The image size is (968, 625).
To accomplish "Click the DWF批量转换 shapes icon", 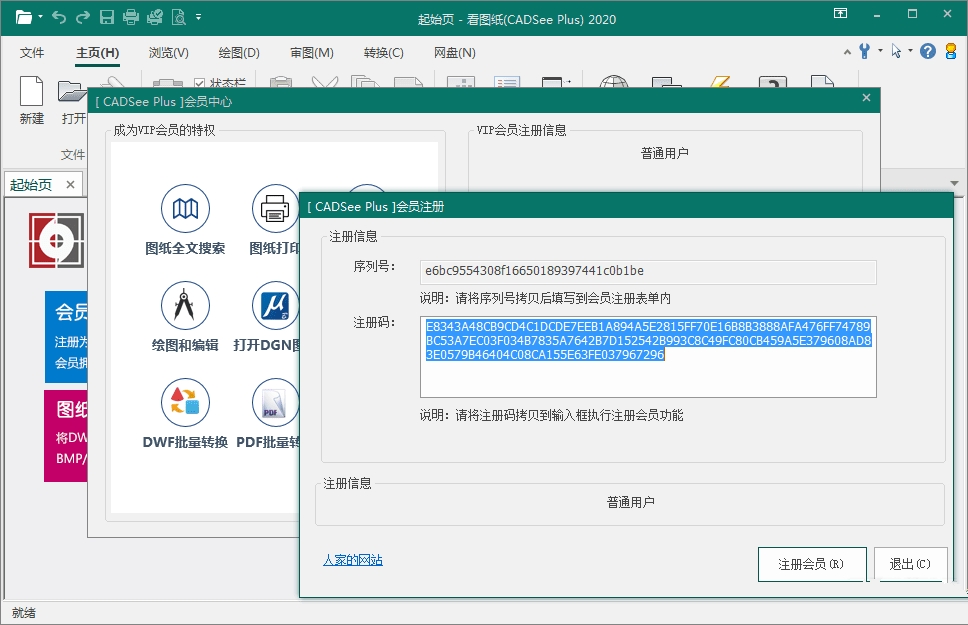I will pos(185,402).
